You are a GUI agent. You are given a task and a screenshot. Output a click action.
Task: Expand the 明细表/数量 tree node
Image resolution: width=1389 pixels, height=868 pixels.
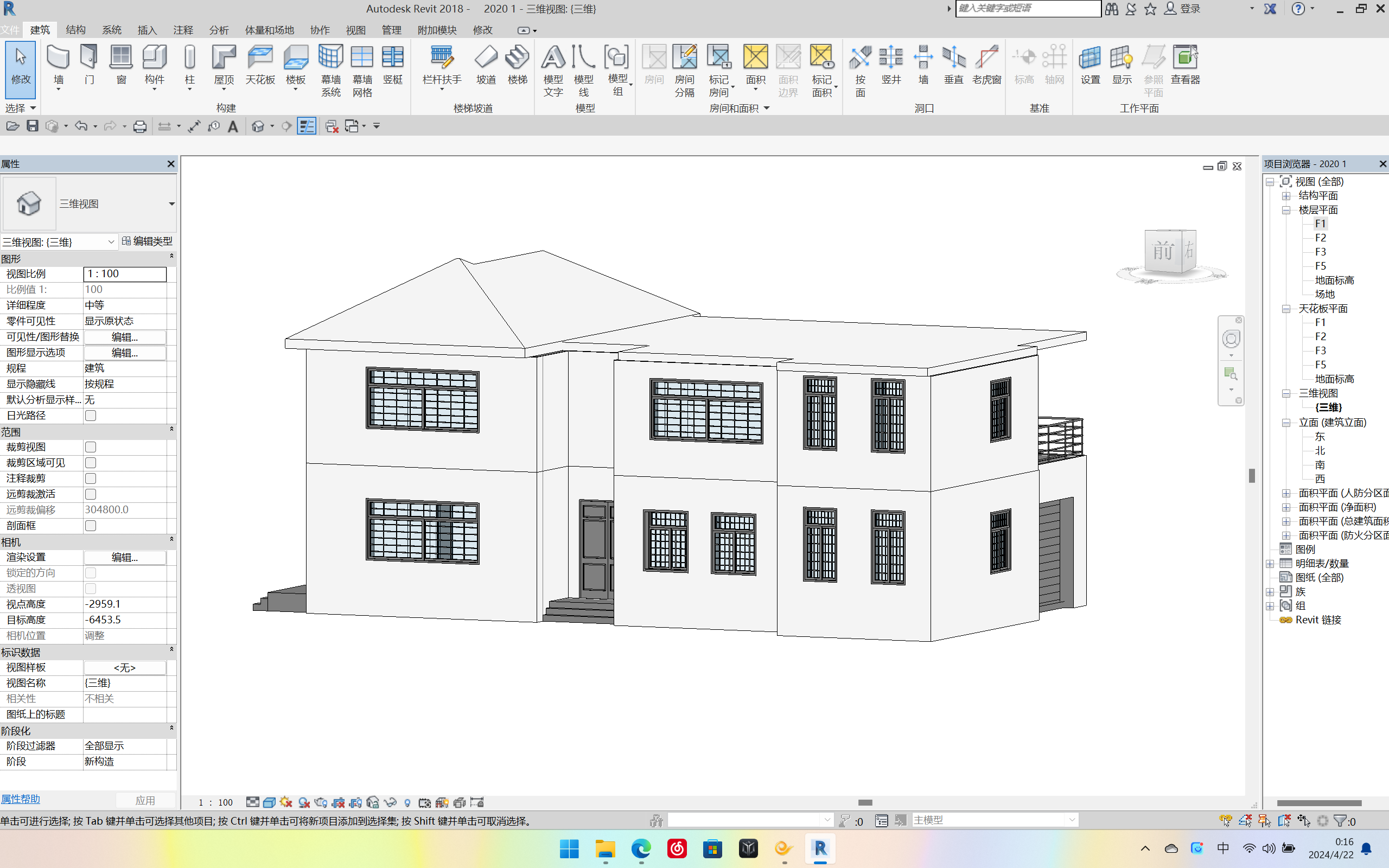click(x=1270, y=564)
